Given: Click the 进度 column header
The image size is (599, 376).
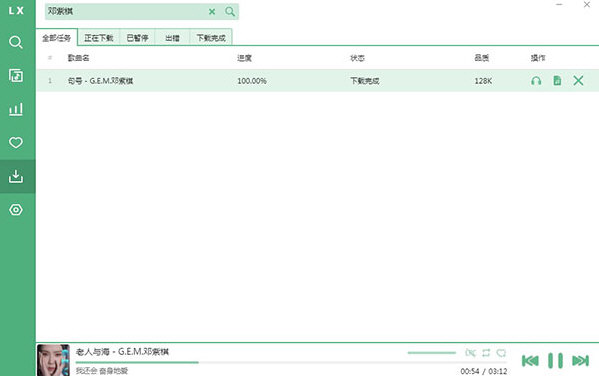Looking at the screenshot, I should point(244,58).
